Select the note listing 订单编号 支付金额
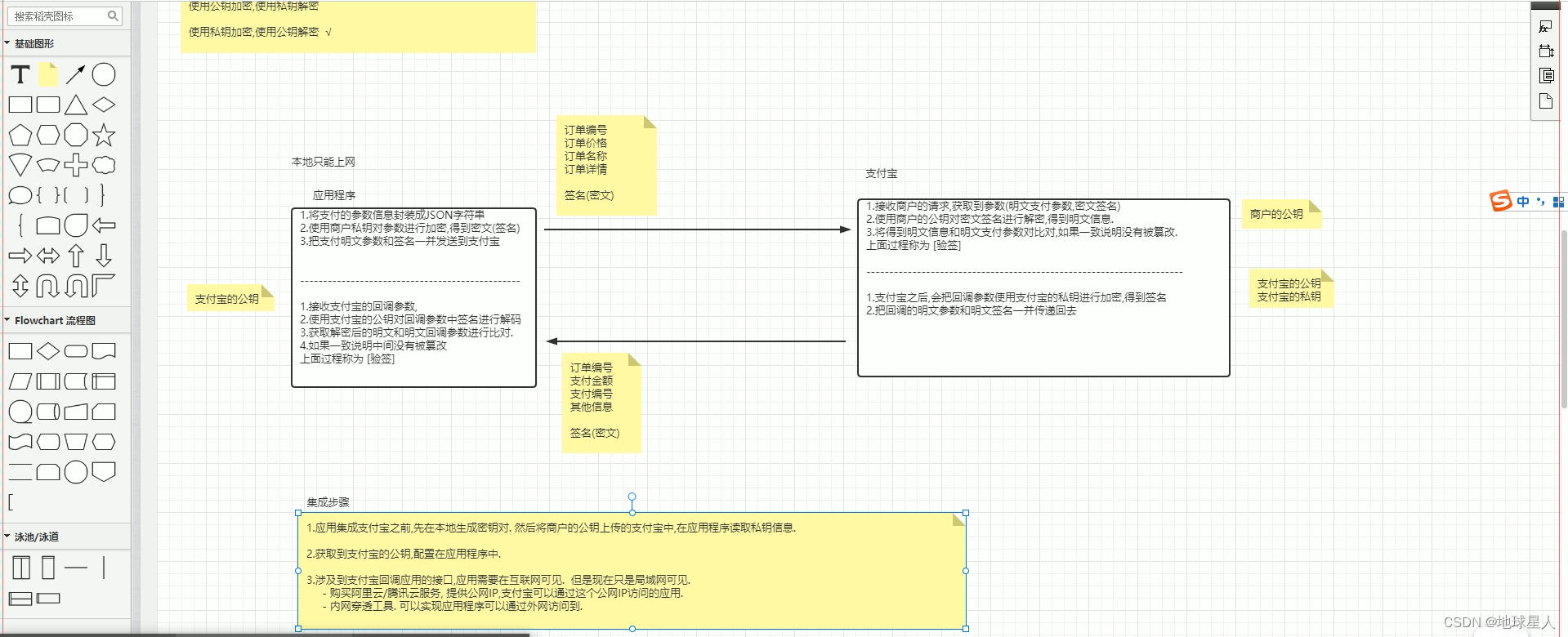1568x637 pixels. [601, 403]
